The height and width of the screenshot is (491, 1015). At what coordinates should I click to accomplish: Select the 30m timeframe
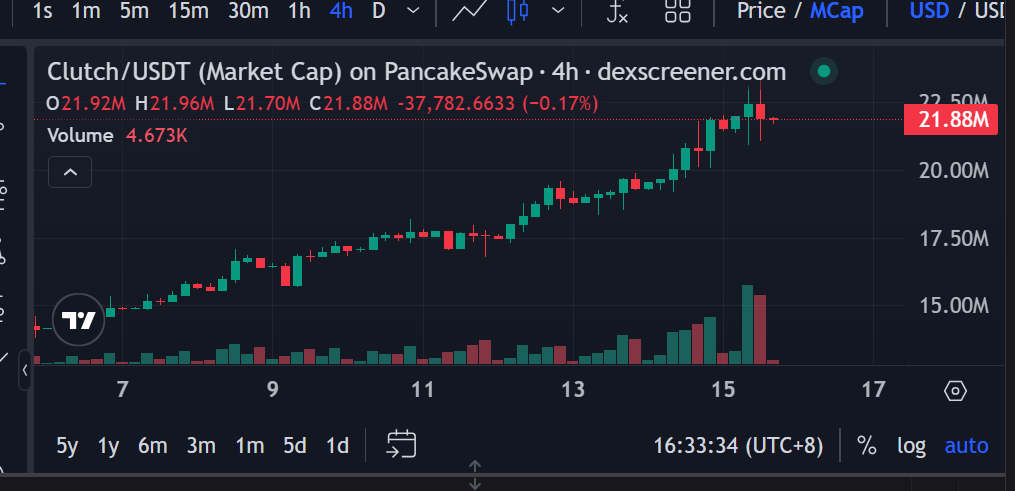pyautogui.click(x=249, y=11)
